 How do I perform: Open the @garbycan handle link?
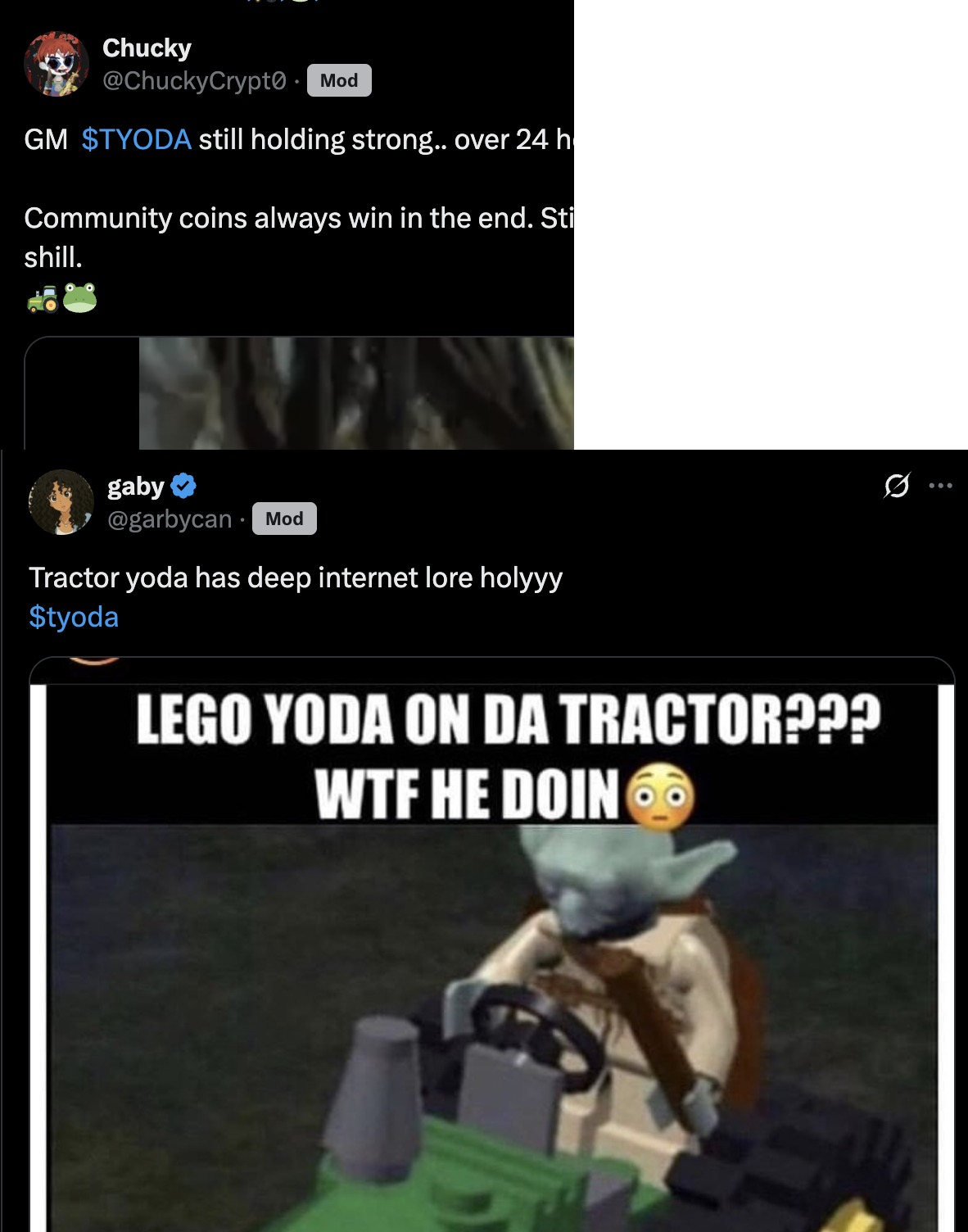(170, 519)
